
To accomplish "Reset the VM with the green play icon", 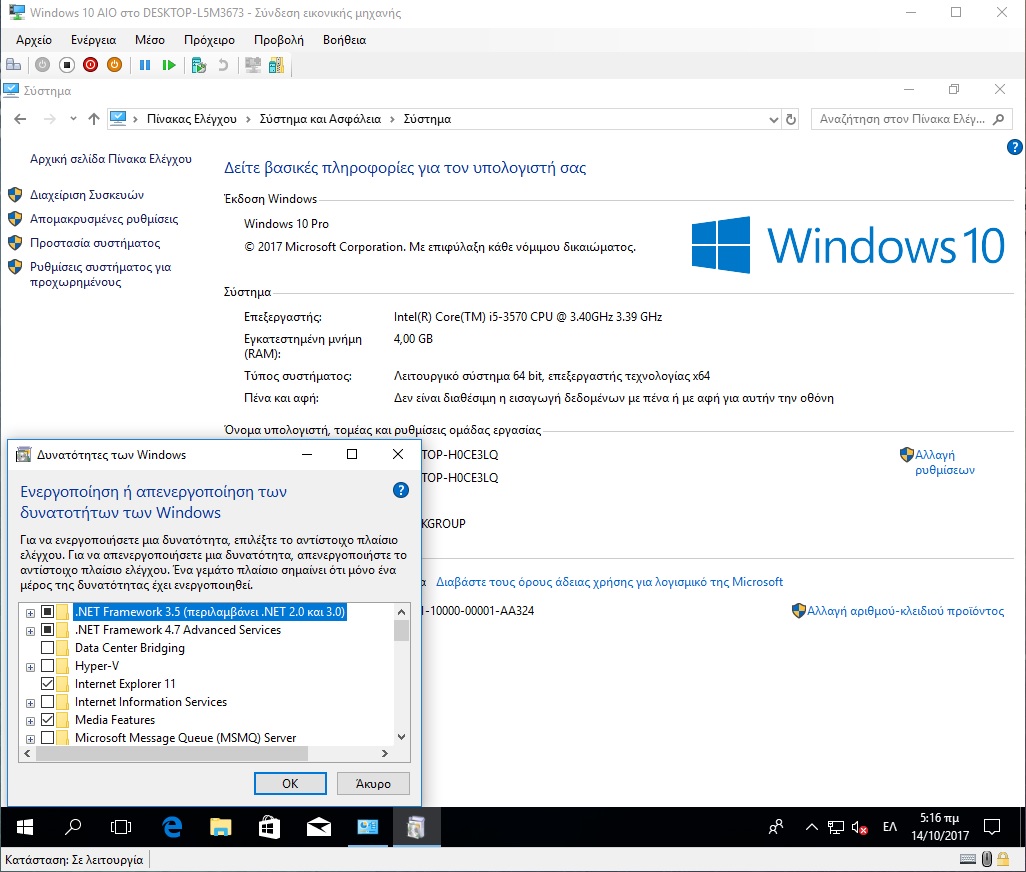I will coord(169,65).
